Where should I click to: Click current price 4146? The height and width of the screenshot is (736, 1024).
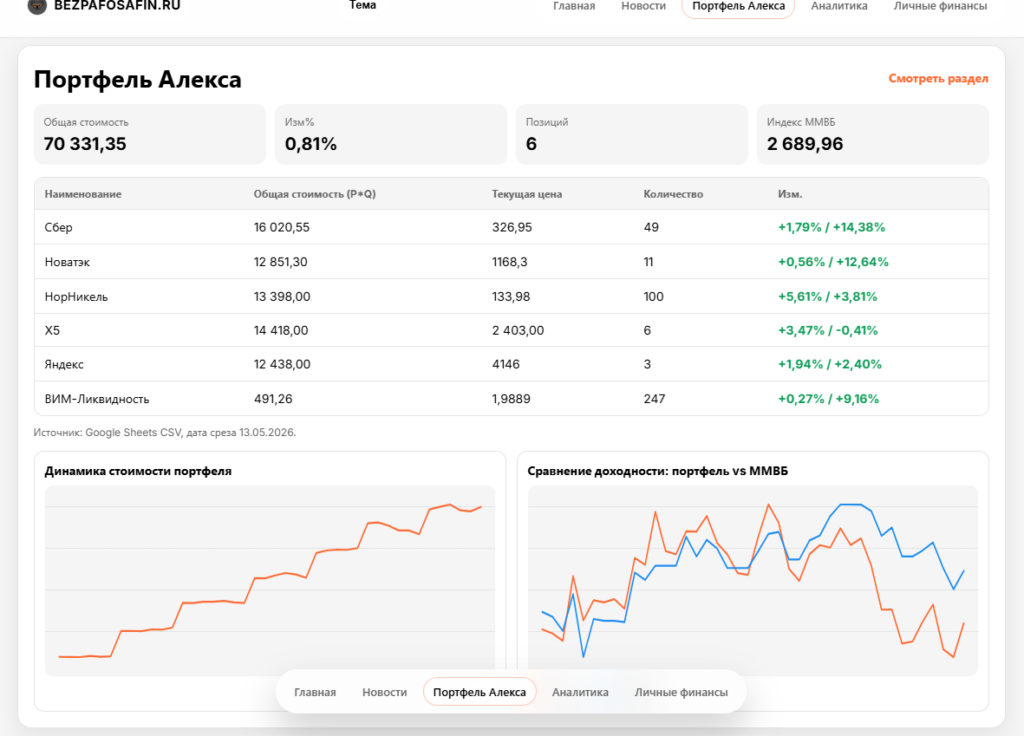(x=506, y=364)
